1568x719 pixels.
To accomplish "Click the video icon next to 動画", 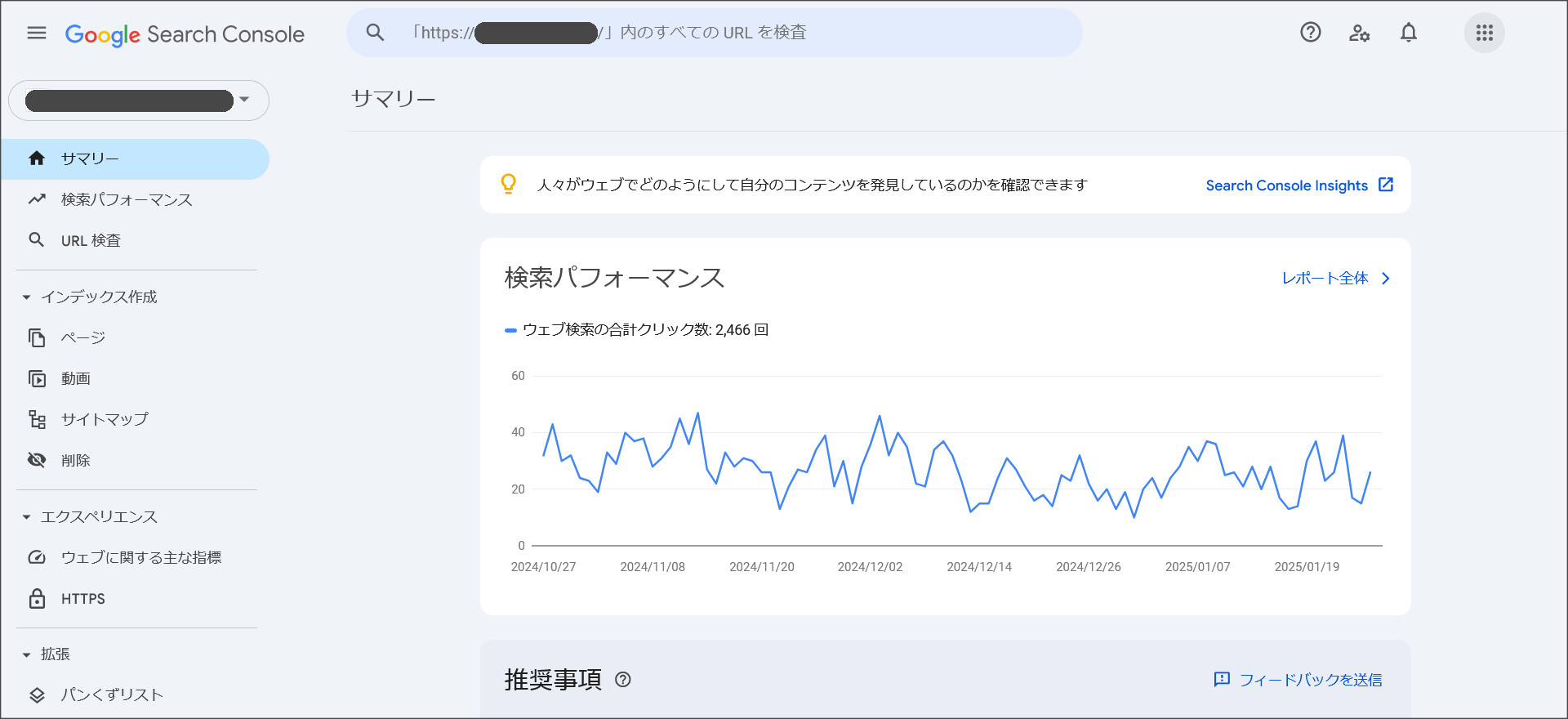I will tap(37, 378).
